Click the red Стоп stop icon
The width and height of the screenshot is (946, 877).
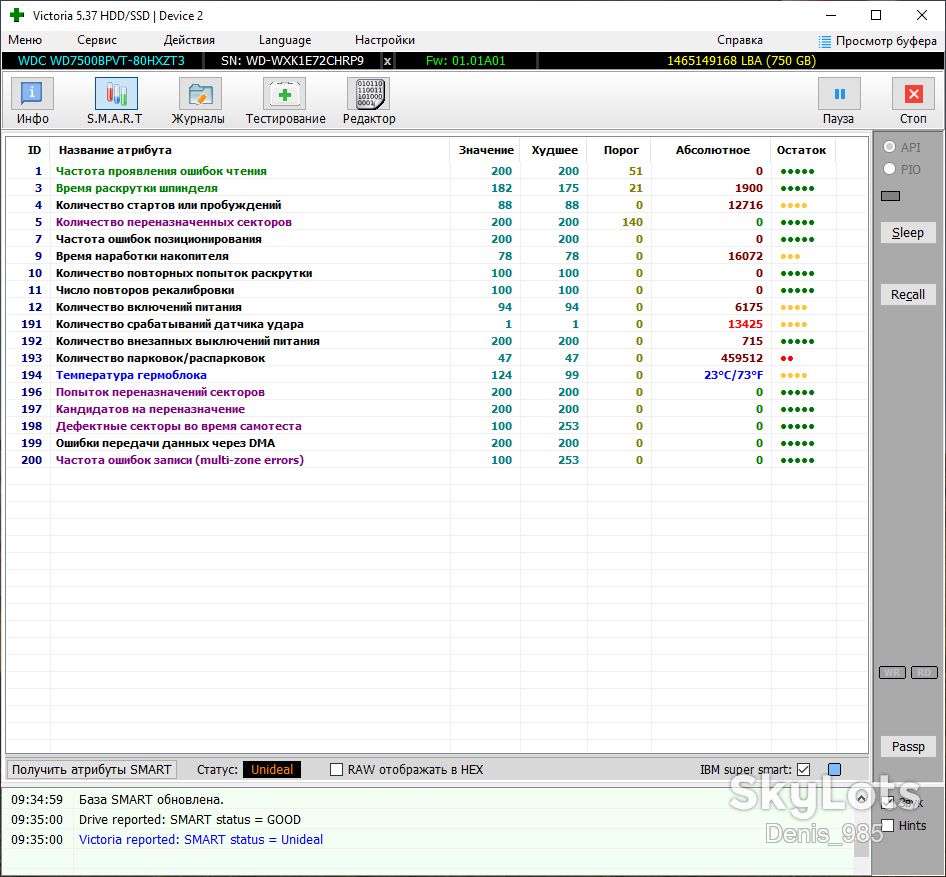click(913, 94)
